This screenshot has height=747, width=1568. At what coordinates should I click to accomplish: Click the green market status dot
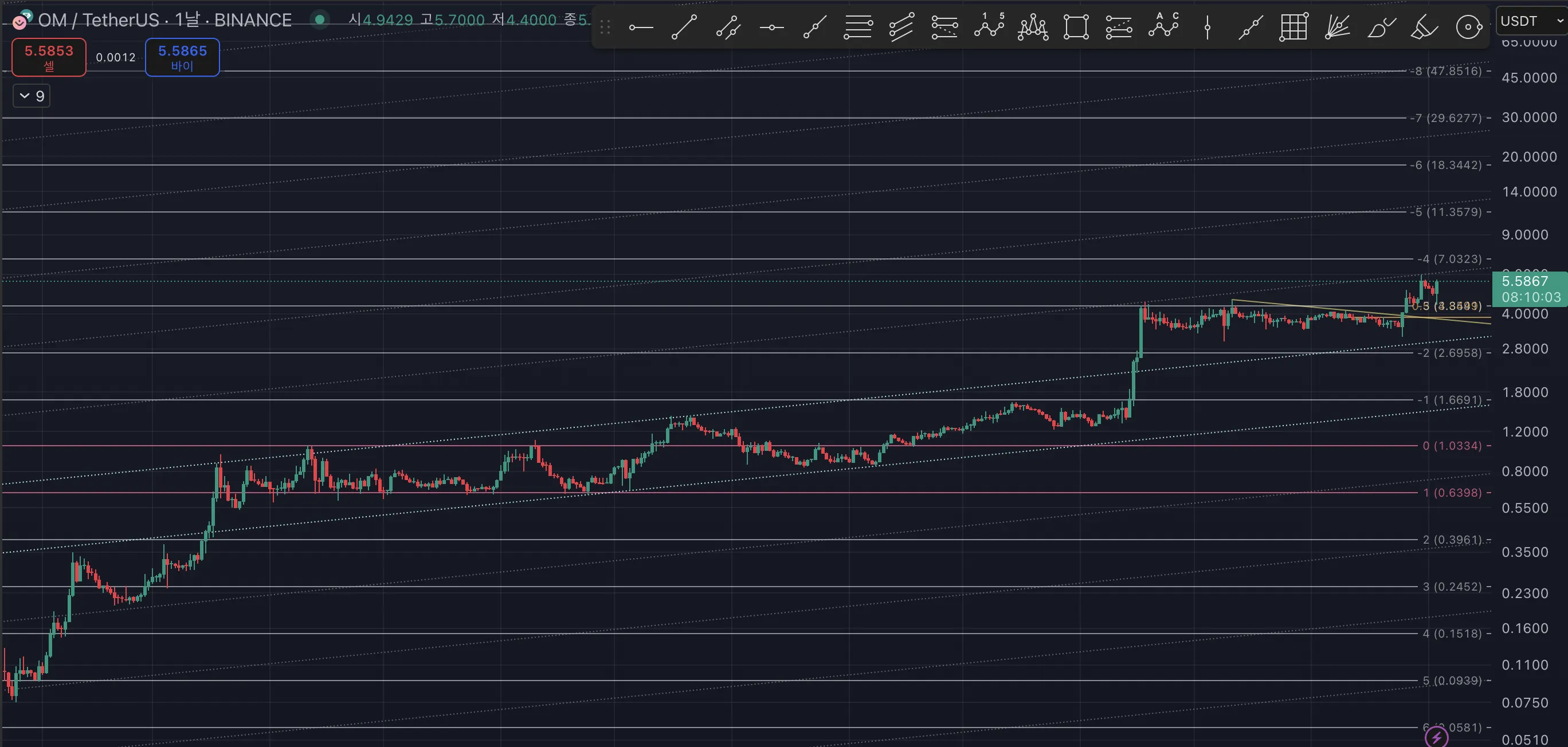(319, 19)
